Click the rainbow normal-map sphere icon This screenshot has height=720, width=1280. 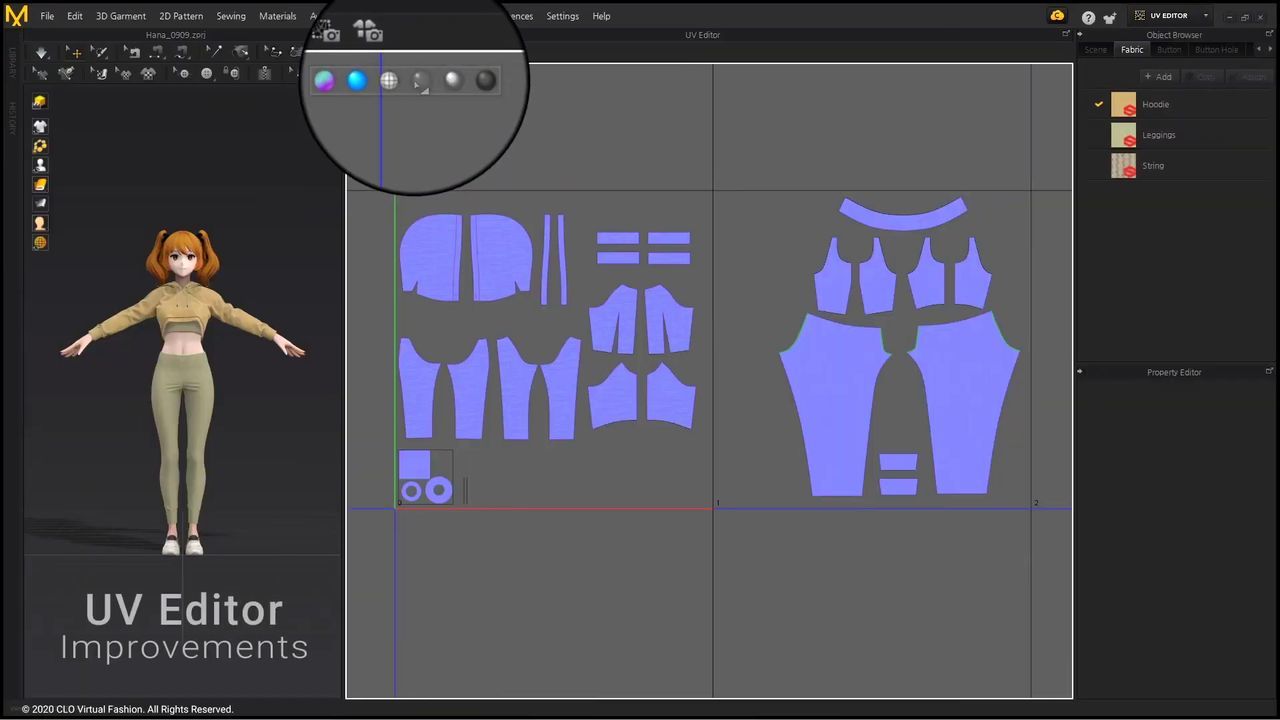point(324,81)
